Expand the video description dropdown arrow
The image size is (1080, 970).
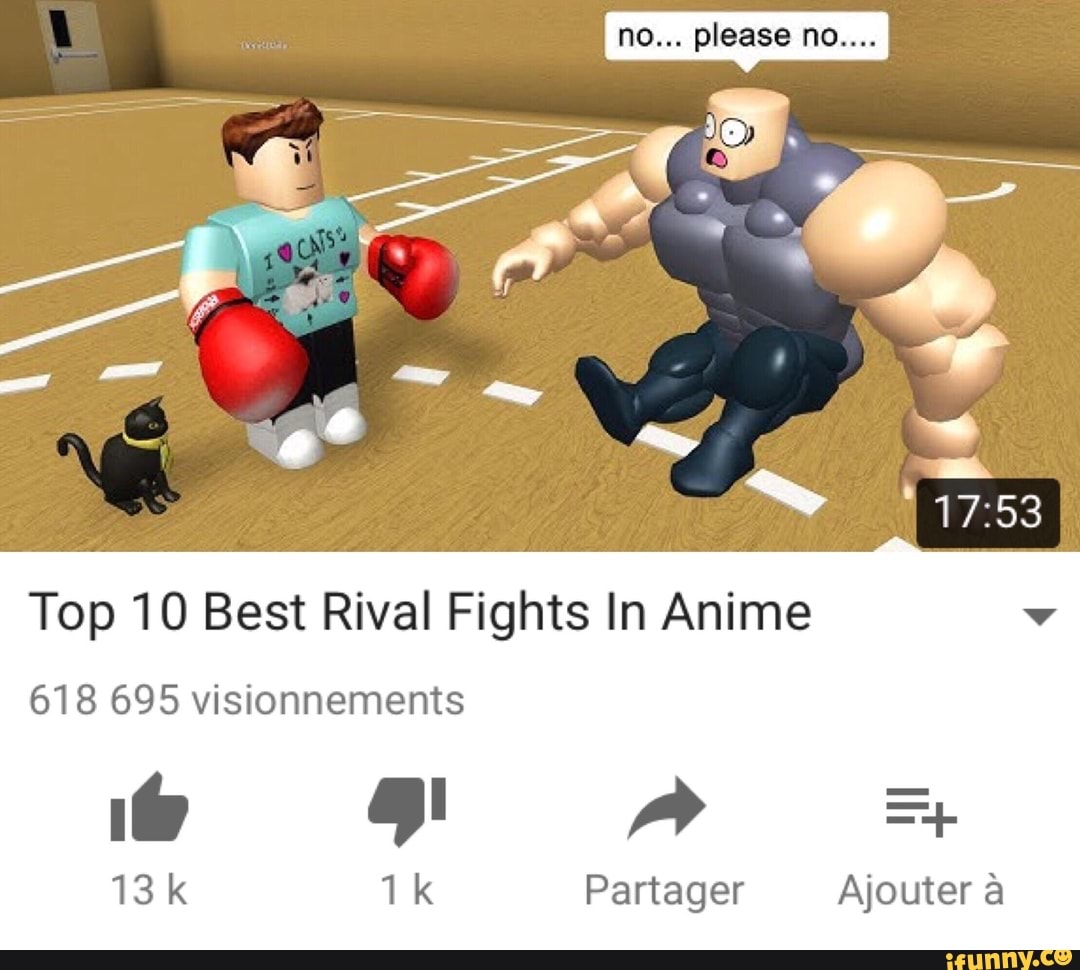tap(1040, 615)
